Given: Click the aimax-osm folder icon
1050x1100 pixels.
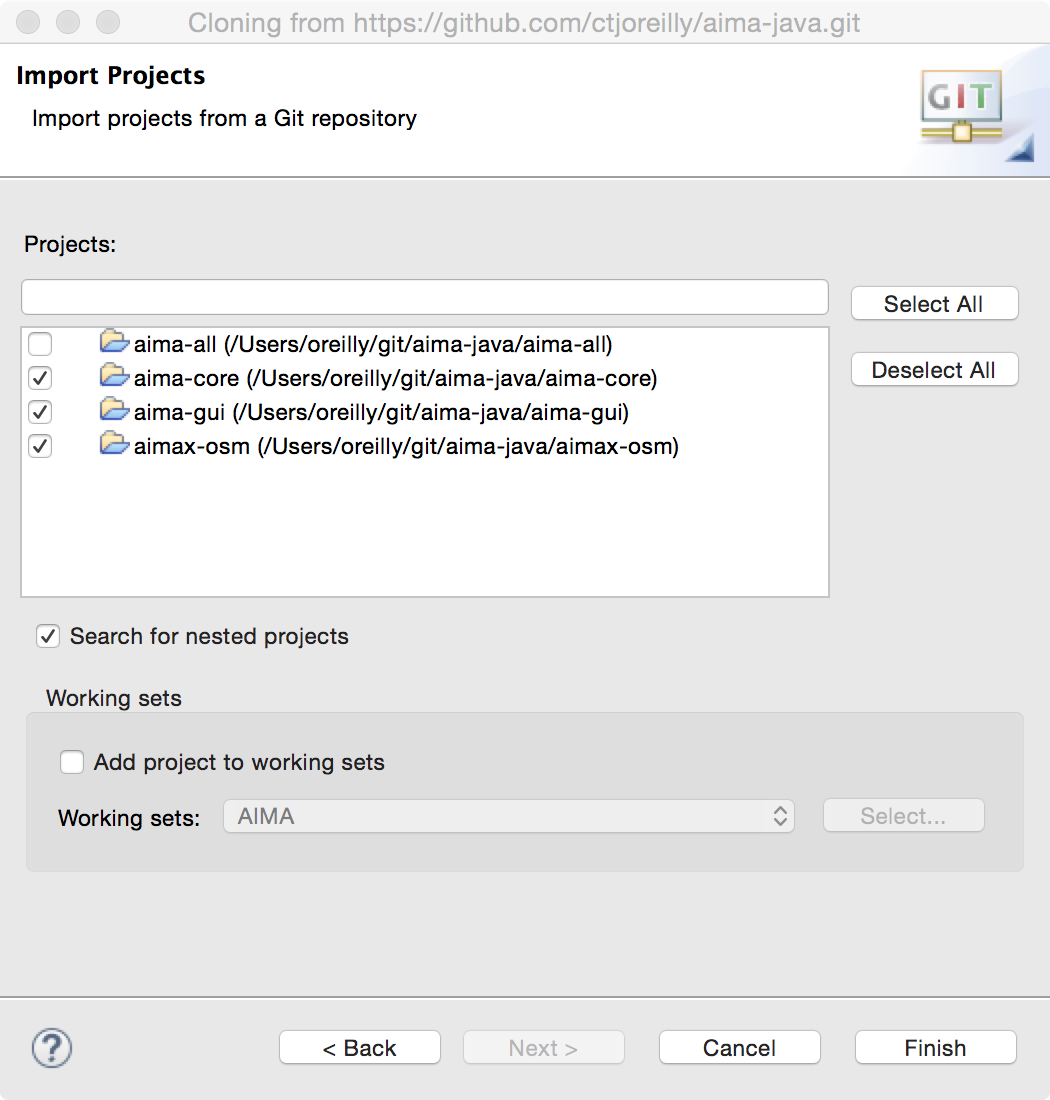Looking at the screenshot, I should [x=115, y=445].
